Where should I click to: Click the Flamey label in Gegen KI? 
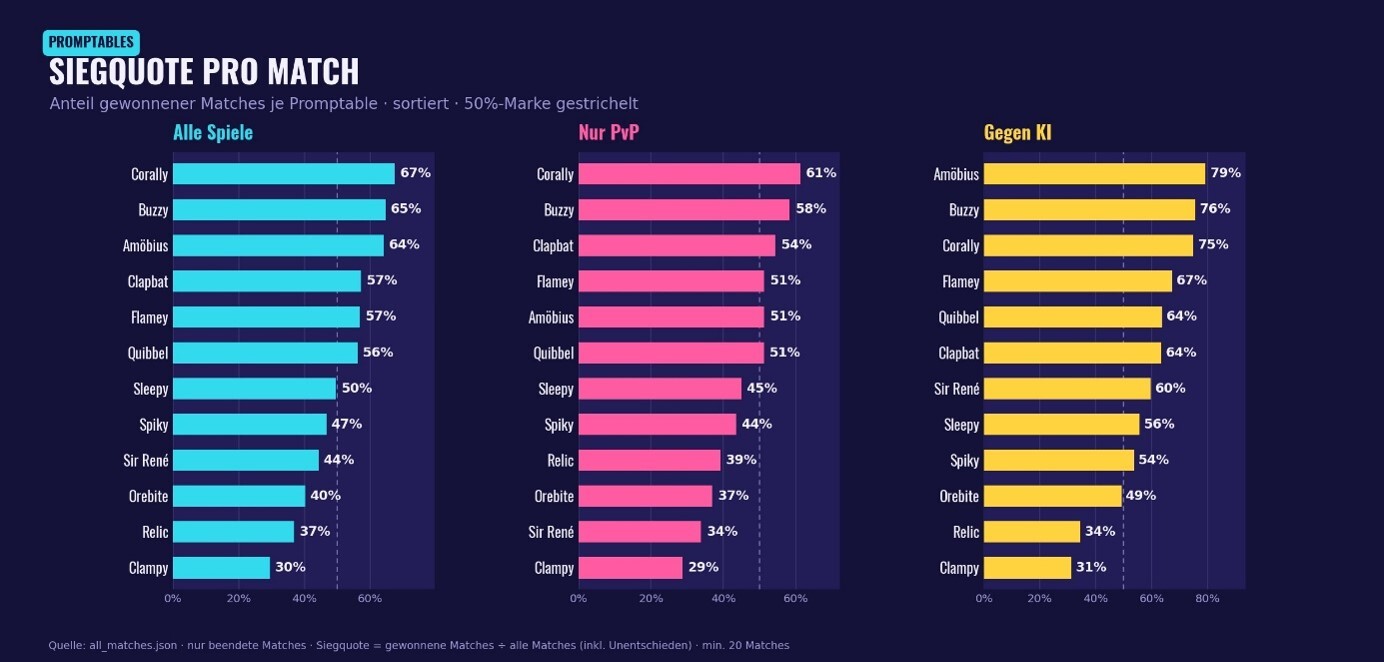(x=961, y=281)
